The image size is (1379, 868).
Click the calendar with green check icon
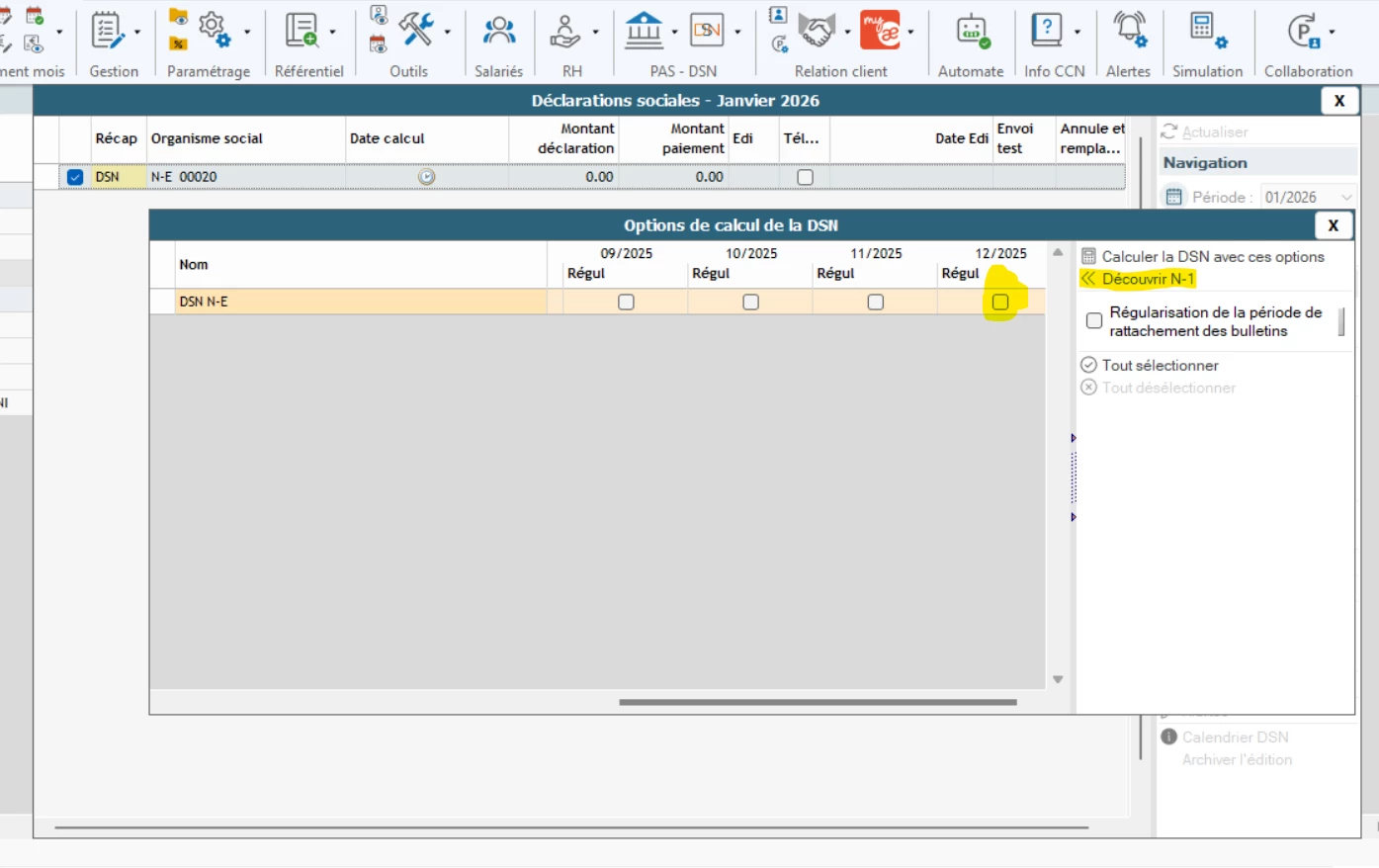point(35,15)
